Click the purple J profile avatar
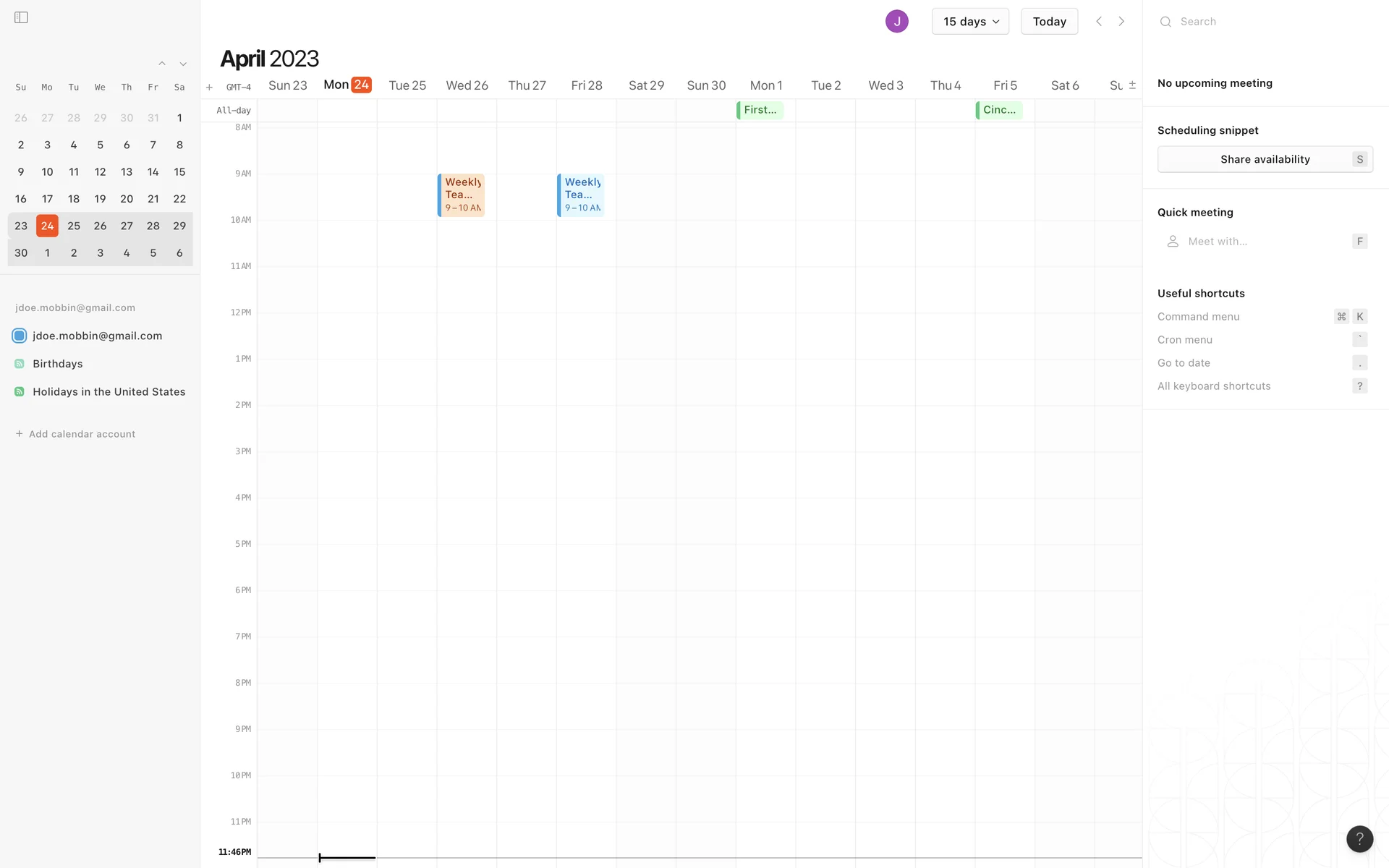Screen dimensions: 1389x868 pyautogui.click(x=896, y=21)
